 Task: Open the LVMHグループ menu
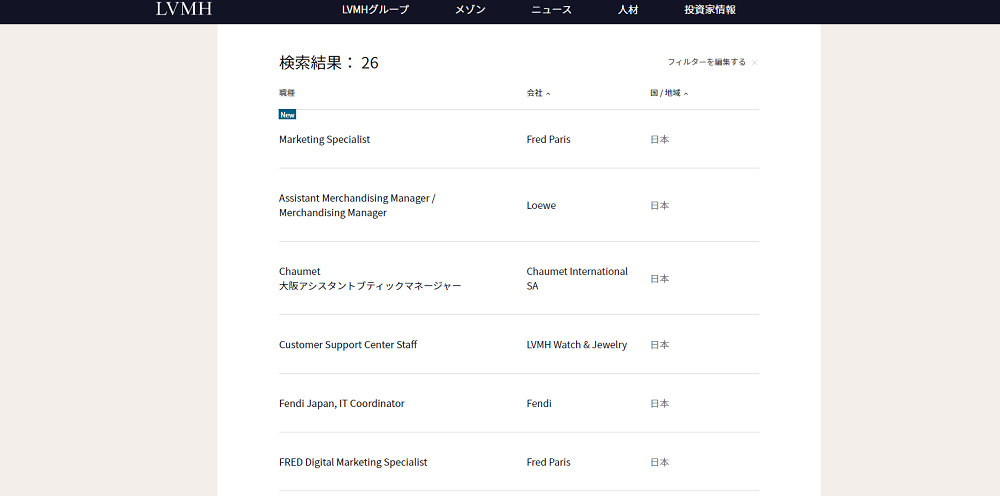coord(375,10)
